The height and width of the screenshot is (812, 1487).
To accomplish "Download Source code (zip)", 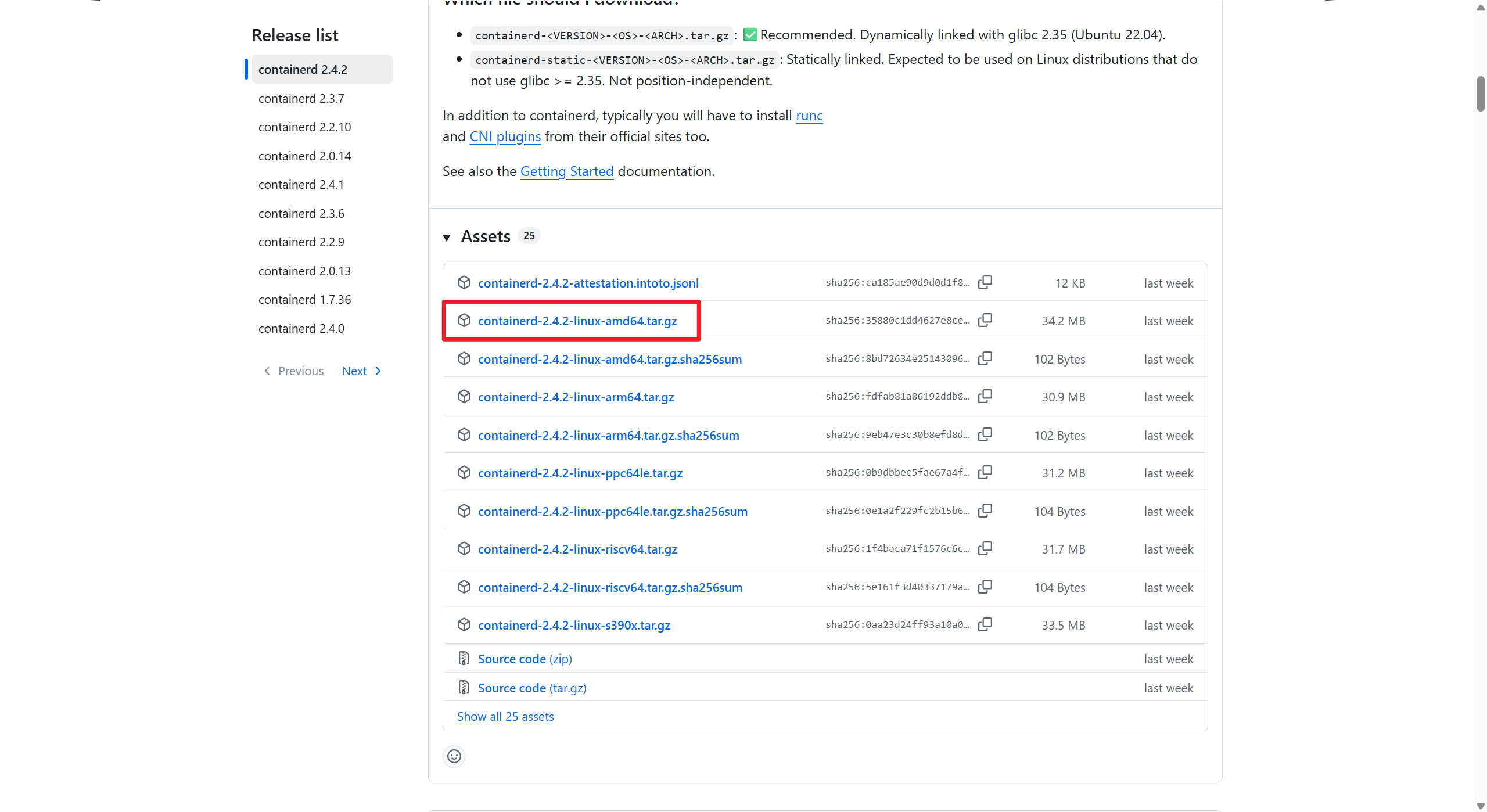I will [x=525, y=659].
